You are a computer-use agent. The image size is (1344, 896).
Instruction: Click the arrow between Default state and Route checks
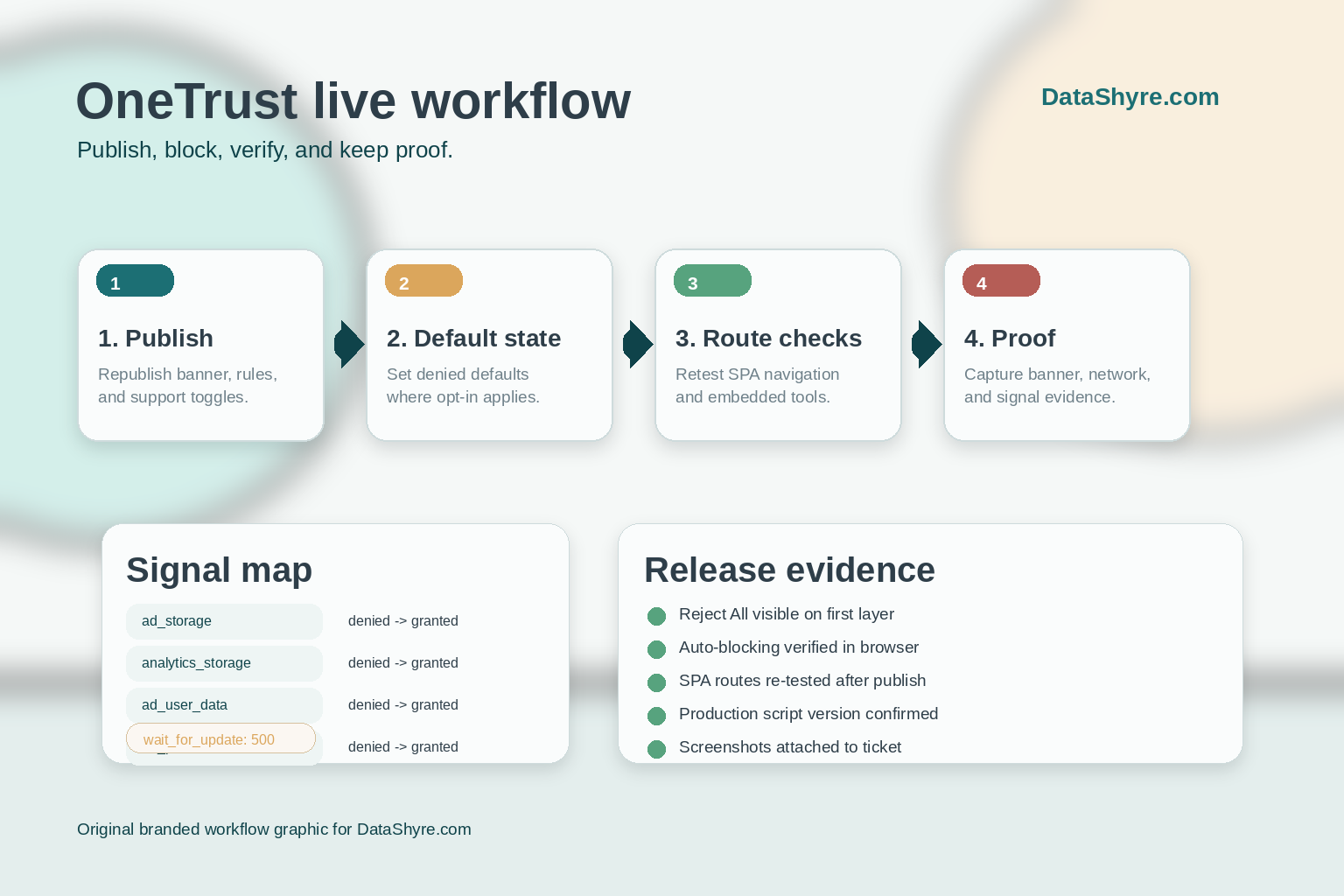tap(638, 344)
